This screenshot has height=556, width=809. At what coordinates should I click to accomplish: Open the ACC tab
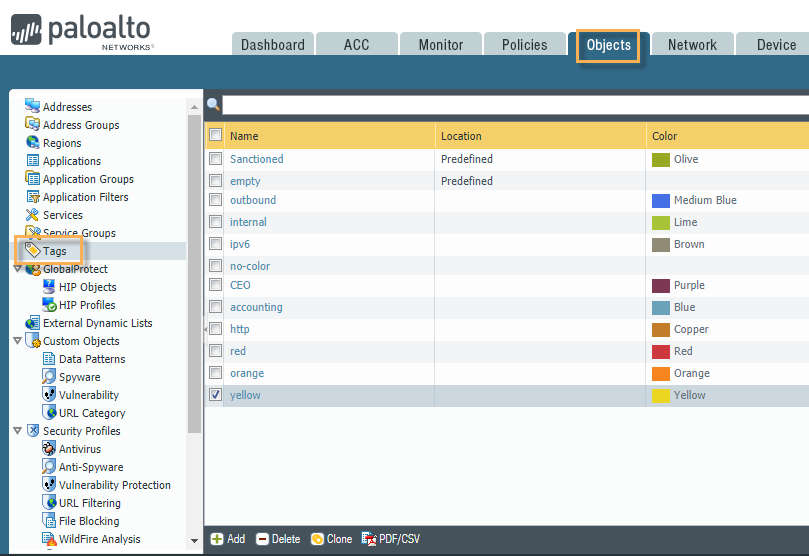[357, 44]
